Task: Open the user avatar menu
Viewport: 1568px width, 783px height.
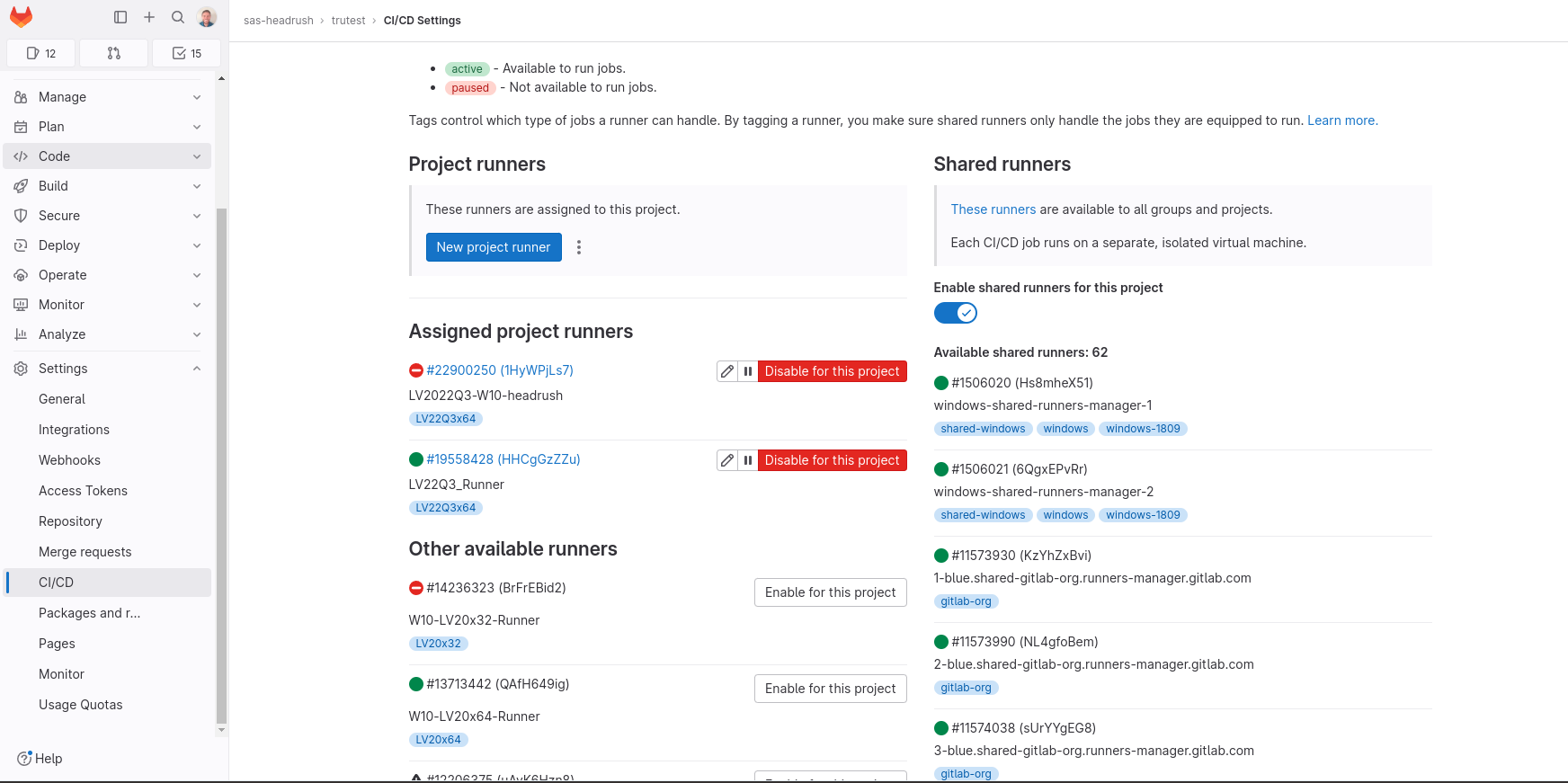Action: tap(207, 17)
